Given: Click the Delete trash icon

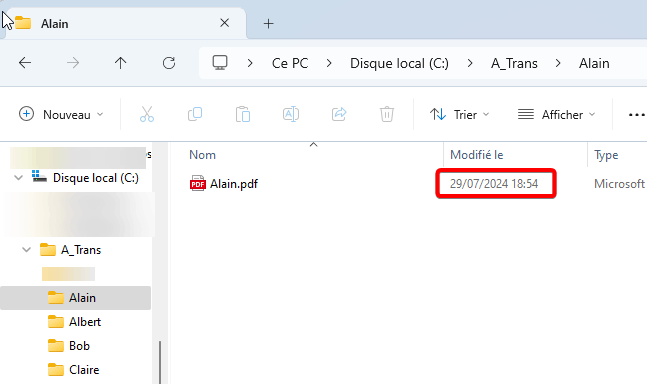Looking at the screenshot, I should pyautogui.click(x=387, y=114).
